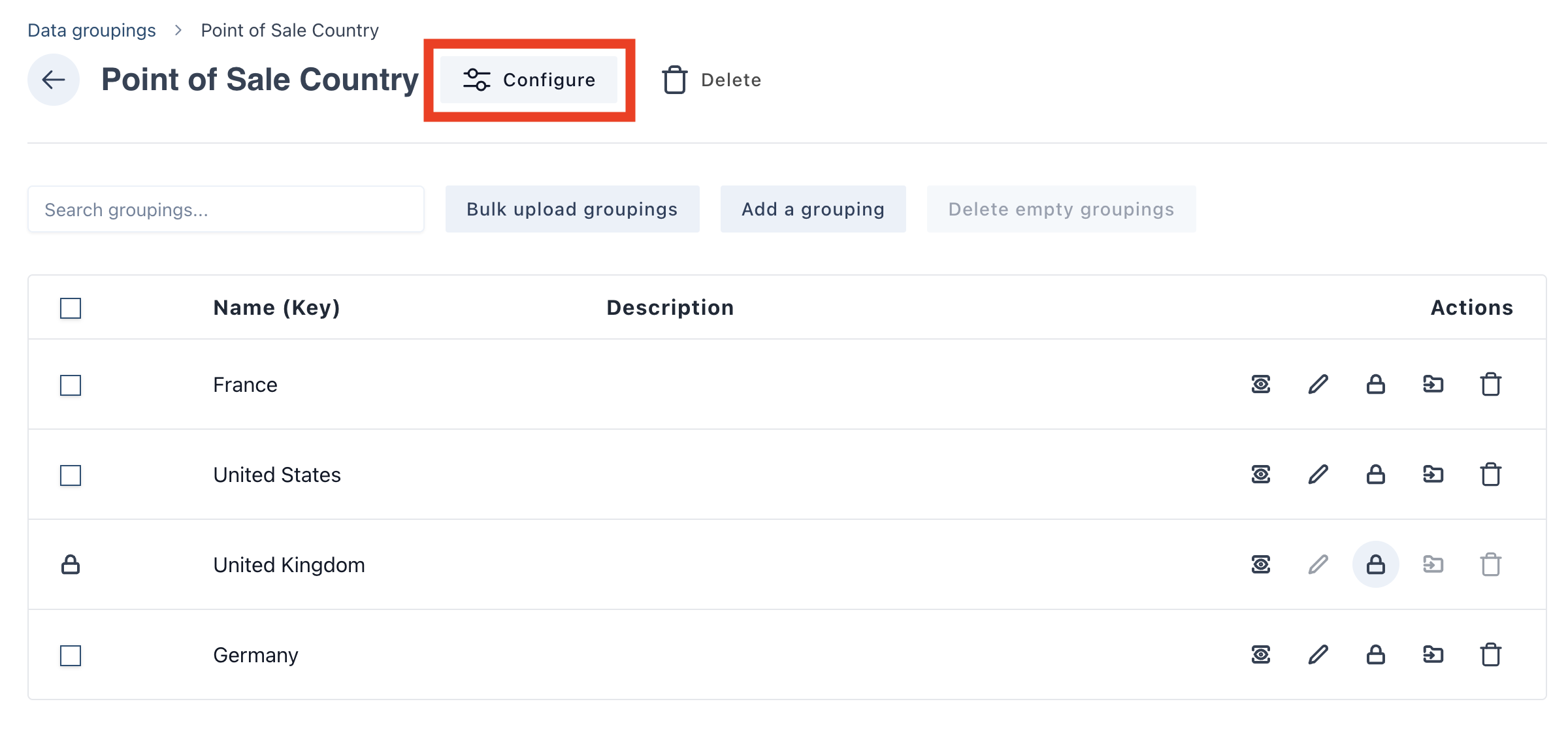This screenshot has height=755, width=1568.
Task: Click Bulk upload groupings button
Action: tap(572, 209)
